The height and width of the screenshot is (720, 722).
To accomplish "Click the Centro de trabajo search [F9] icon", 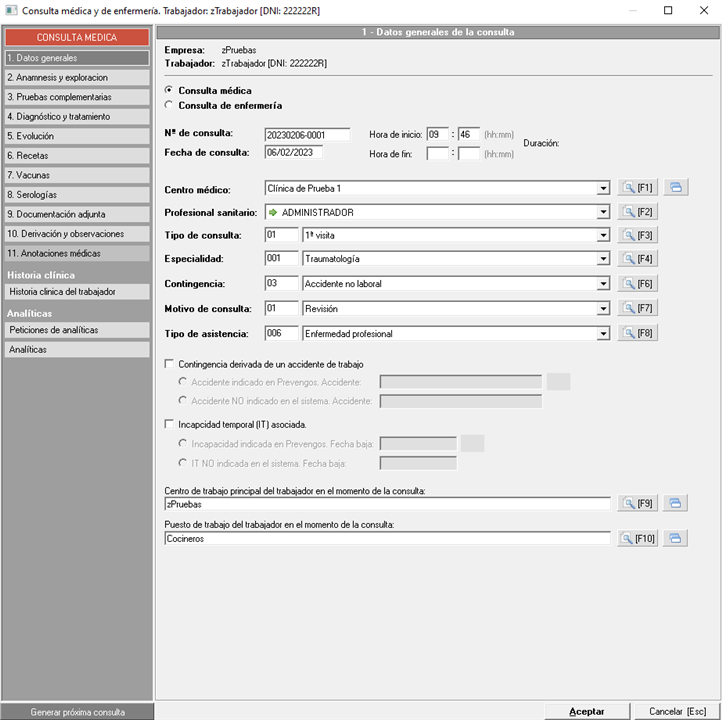I will click(x=636, y=504).
